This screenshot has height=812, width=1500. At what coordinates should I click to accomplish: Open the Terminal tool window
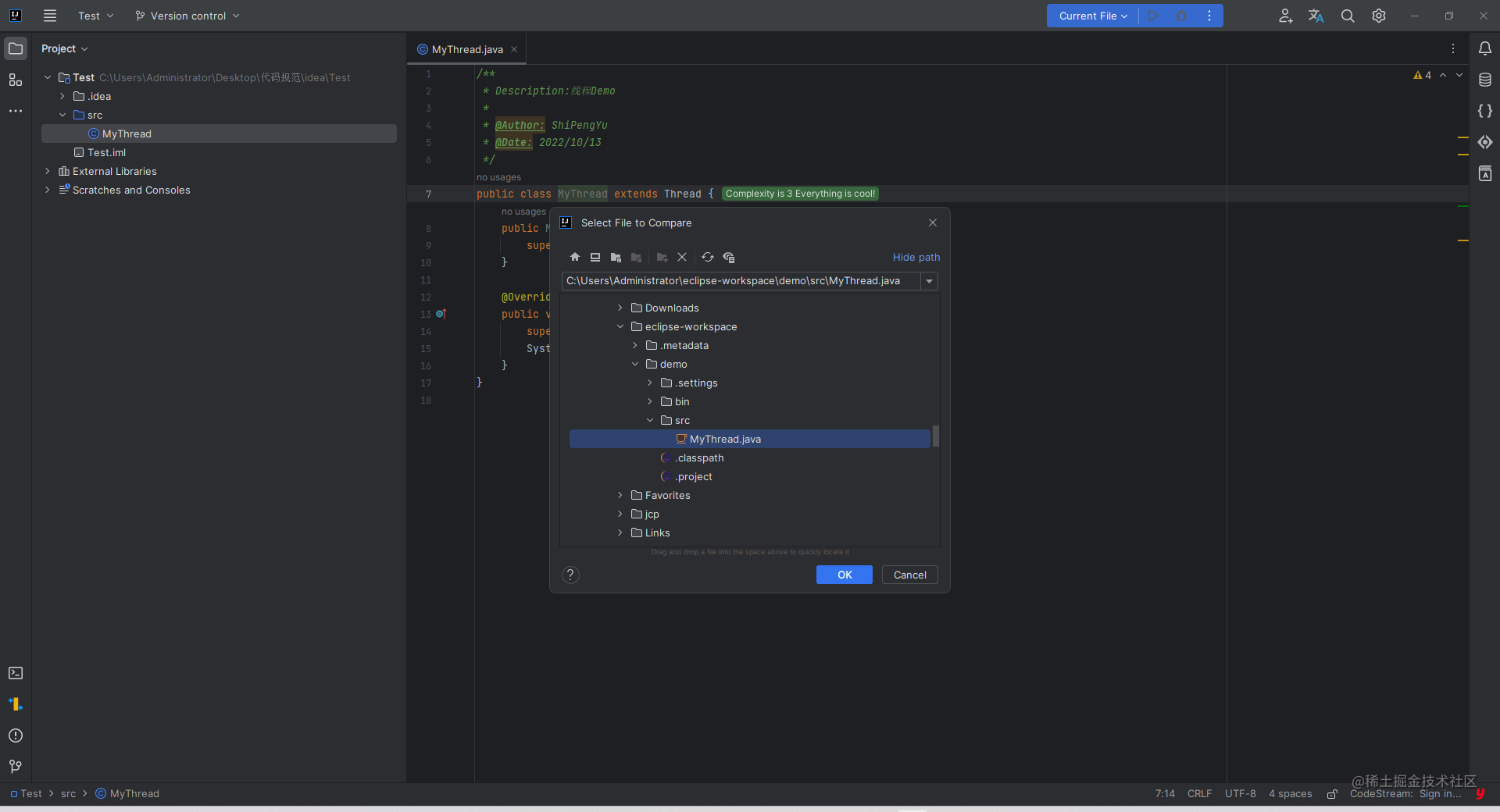click(x=16, y=673)
